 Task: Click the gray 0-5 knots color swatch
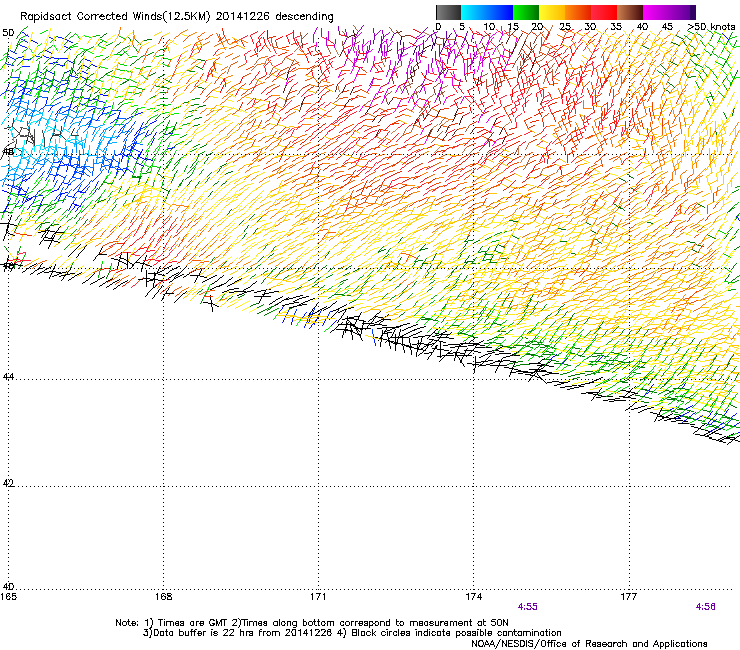(x=448, y=12)
